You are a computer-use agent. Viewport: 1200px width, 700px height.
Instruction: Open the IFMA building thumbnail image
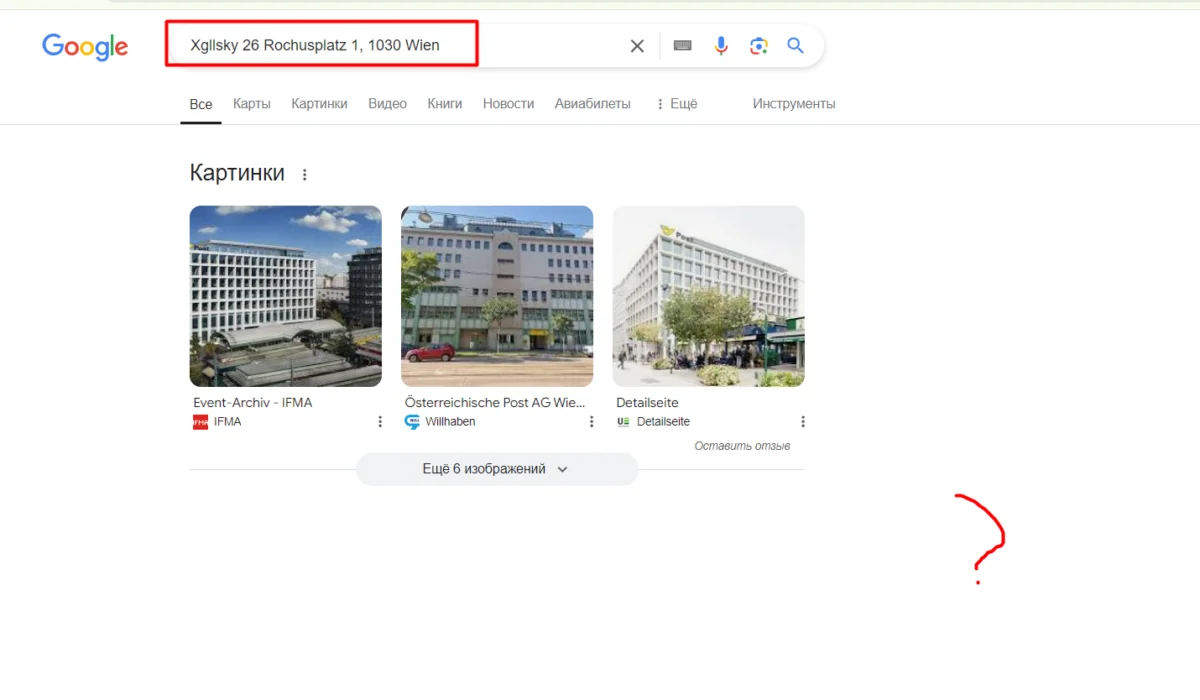286,296
